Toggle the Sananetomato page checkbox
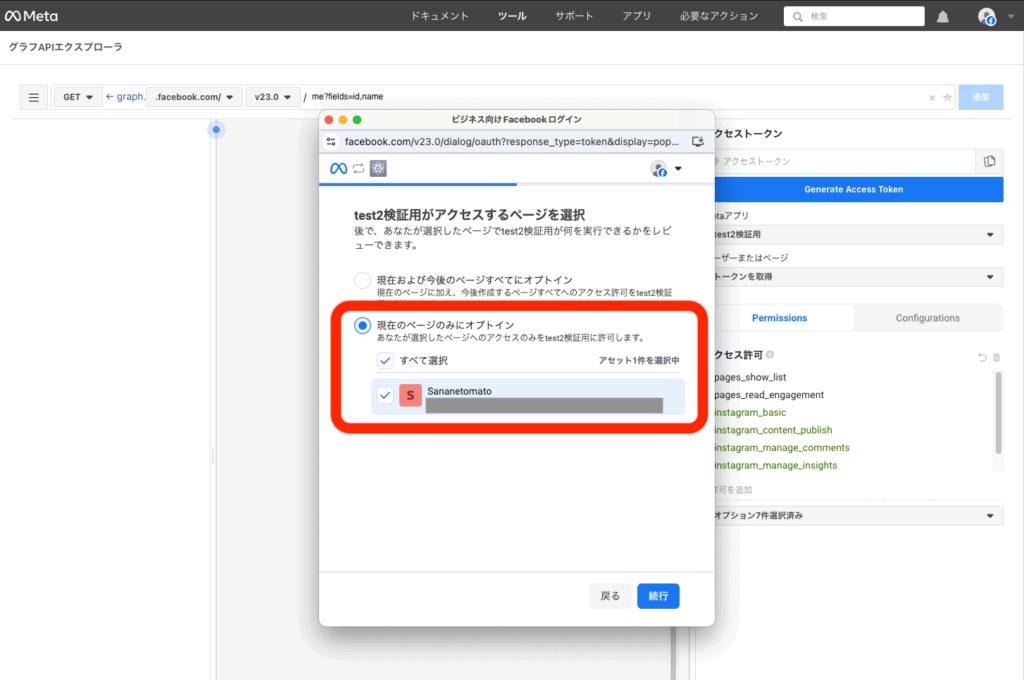This screenshot has height=680, width=1024. point(385,395)
